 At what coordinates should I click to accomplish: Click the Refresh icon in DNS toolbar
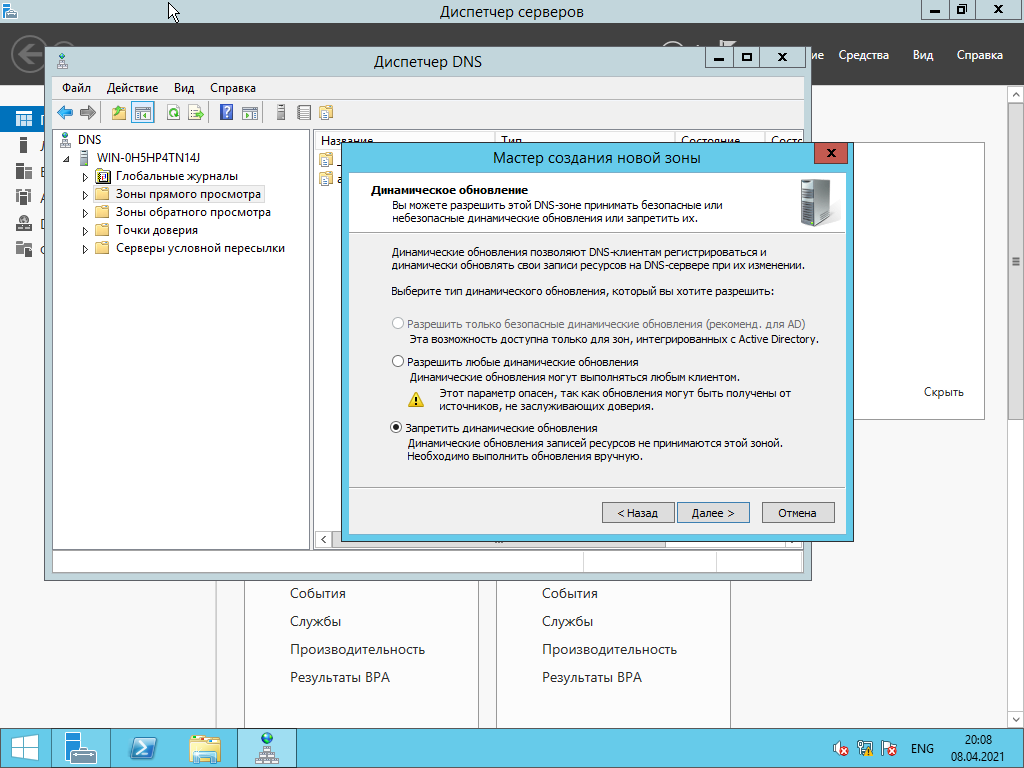(173, 113)
